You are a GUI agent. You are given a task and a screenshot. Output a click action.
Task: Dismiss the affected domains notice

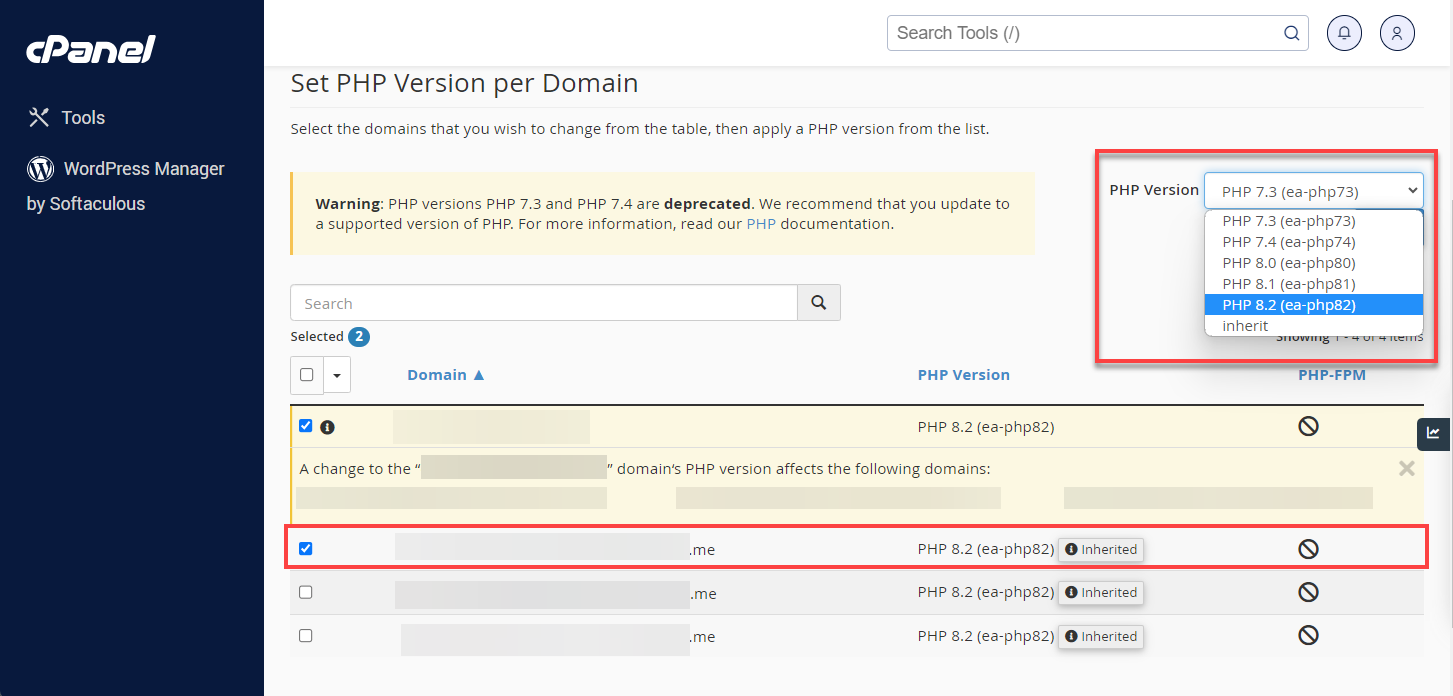tap(1406, 467)
